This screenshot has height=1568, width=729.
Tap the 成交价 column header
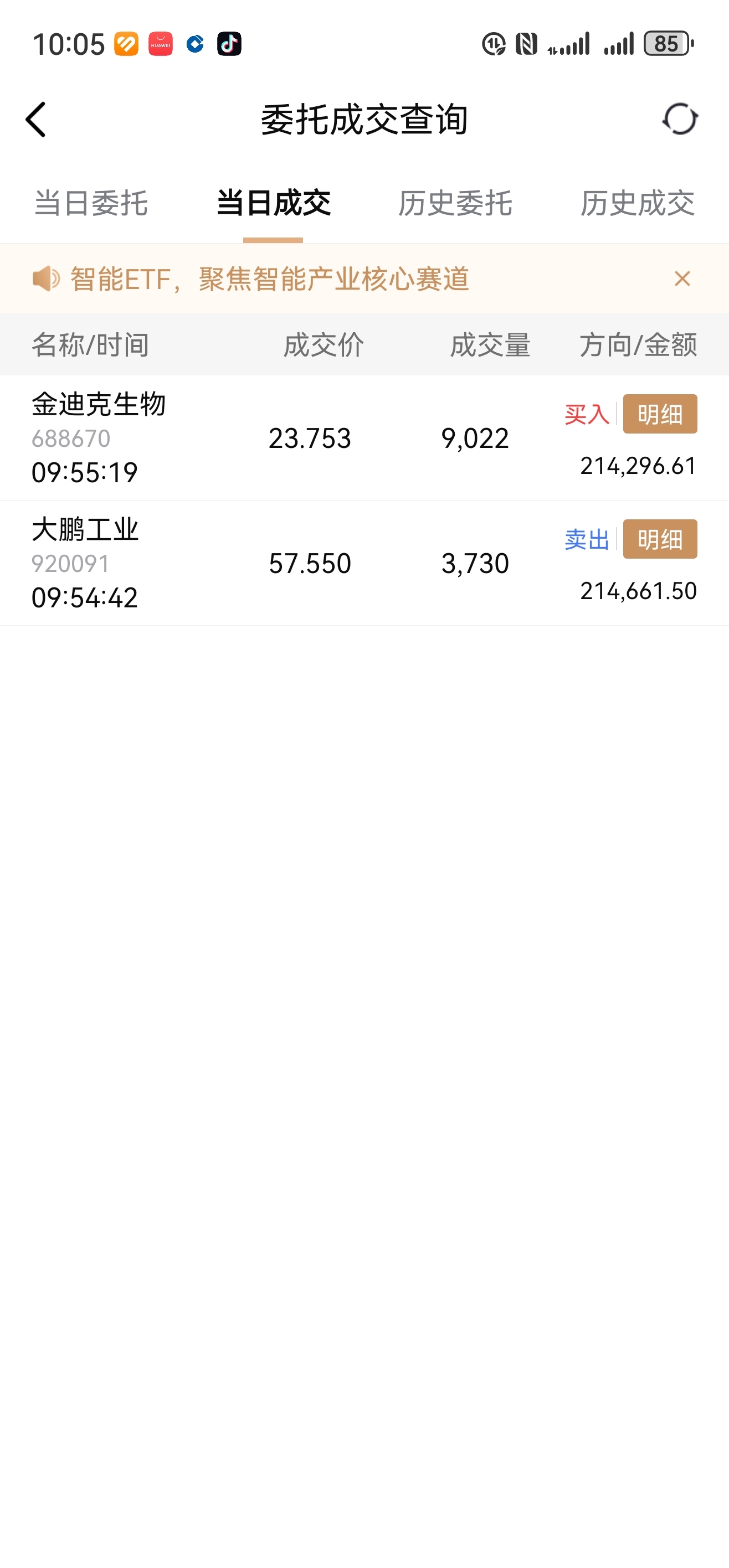(324, 345)
